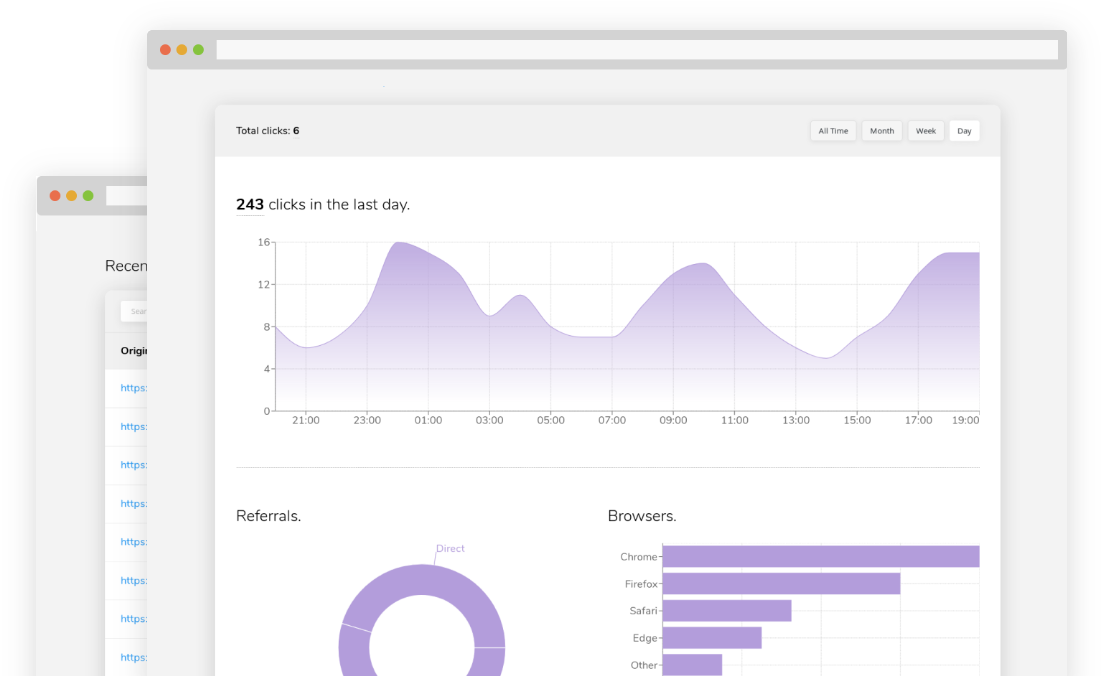Click the back browser window address bar
This screenshot has height=676, width=1102.
pyautogui.click(x=126, y=196)
